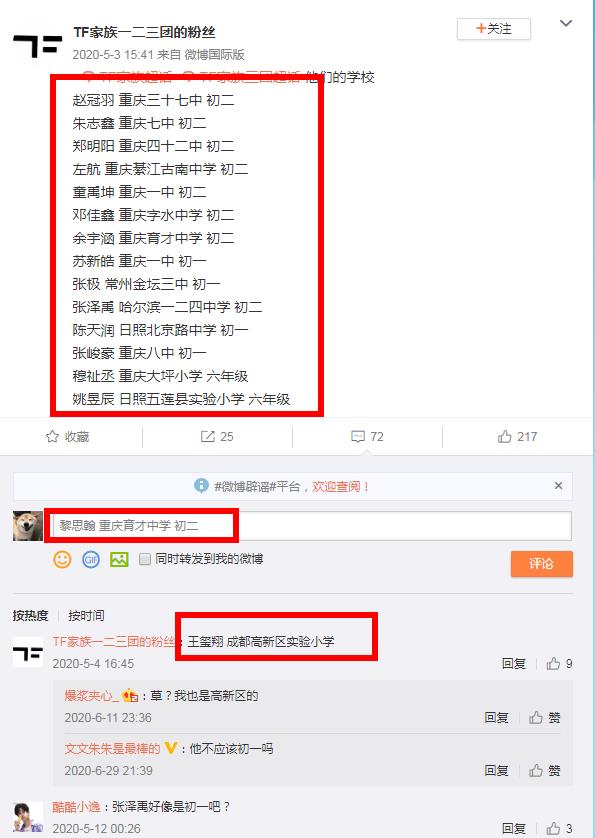
Task: Submit comment with orange 评论 button
Action: [x=542, y=564]
